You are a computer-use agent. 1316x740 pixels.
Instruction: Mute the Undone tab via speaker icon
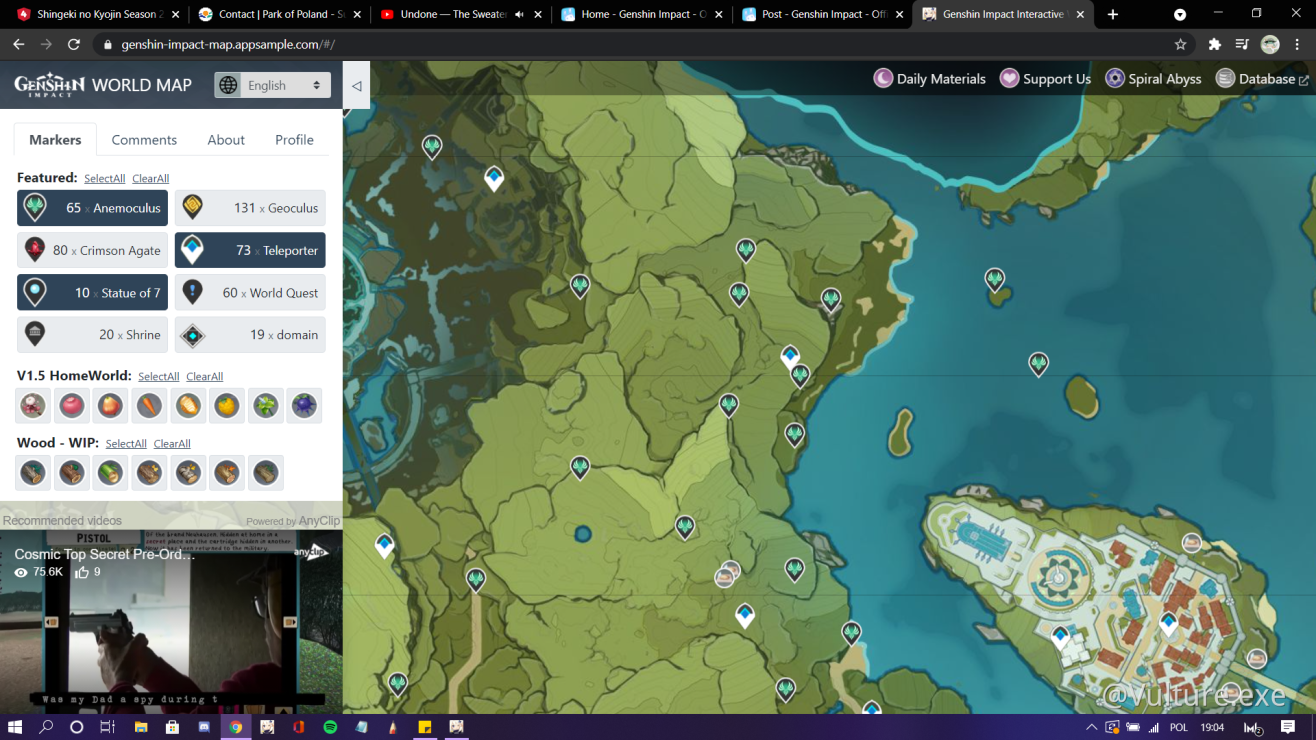tap(519, 15)
